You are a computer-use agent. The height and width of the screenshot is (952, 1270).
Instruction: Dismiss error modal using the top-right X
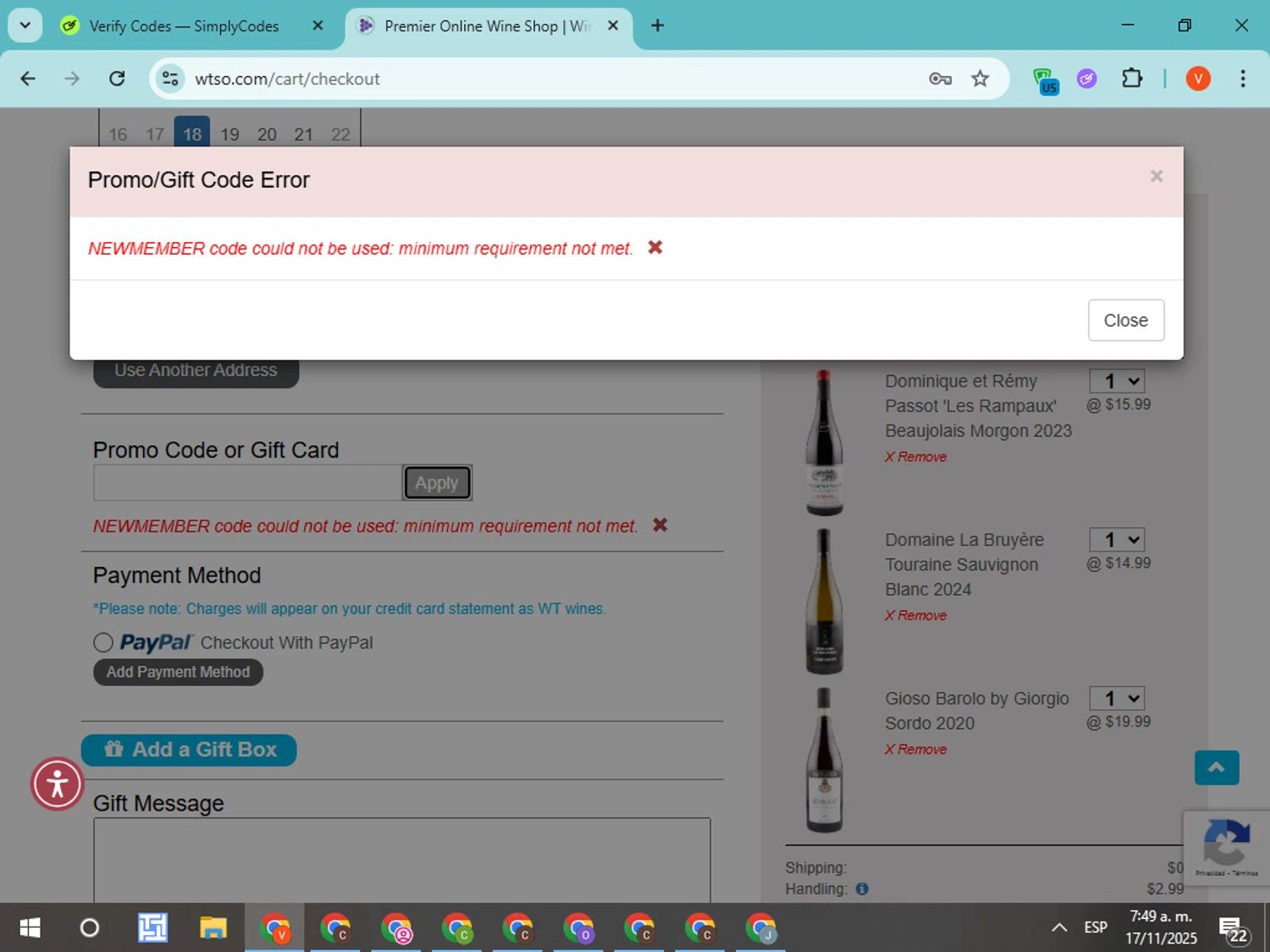[x=1157, y=176]
